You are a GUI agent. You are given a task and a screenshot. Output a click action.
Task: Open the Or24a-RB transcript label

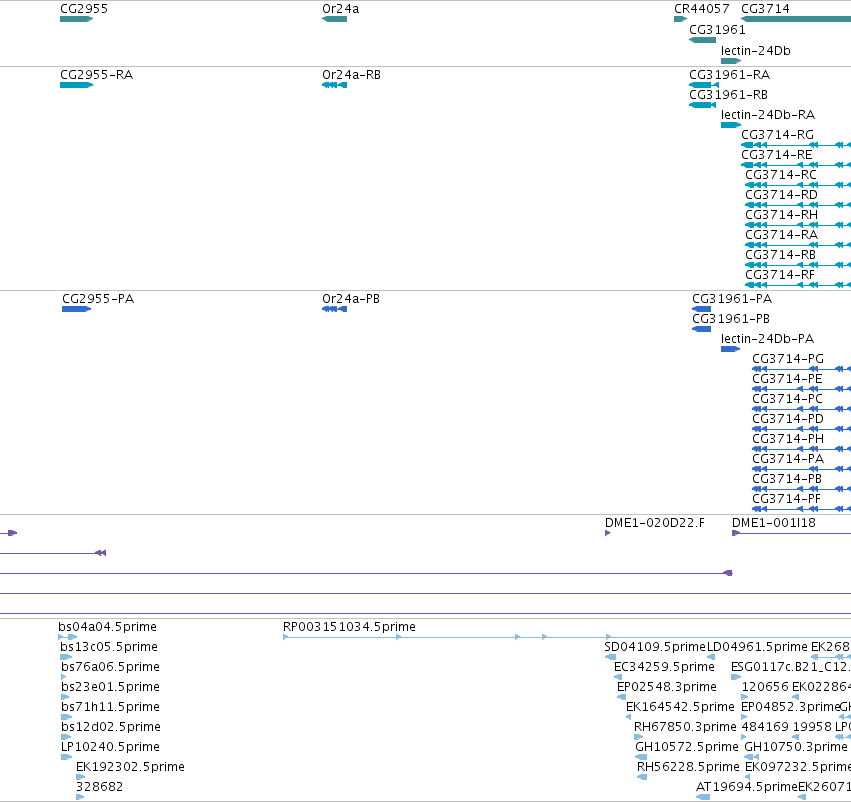pyautogui.click(x=351, y=75)
